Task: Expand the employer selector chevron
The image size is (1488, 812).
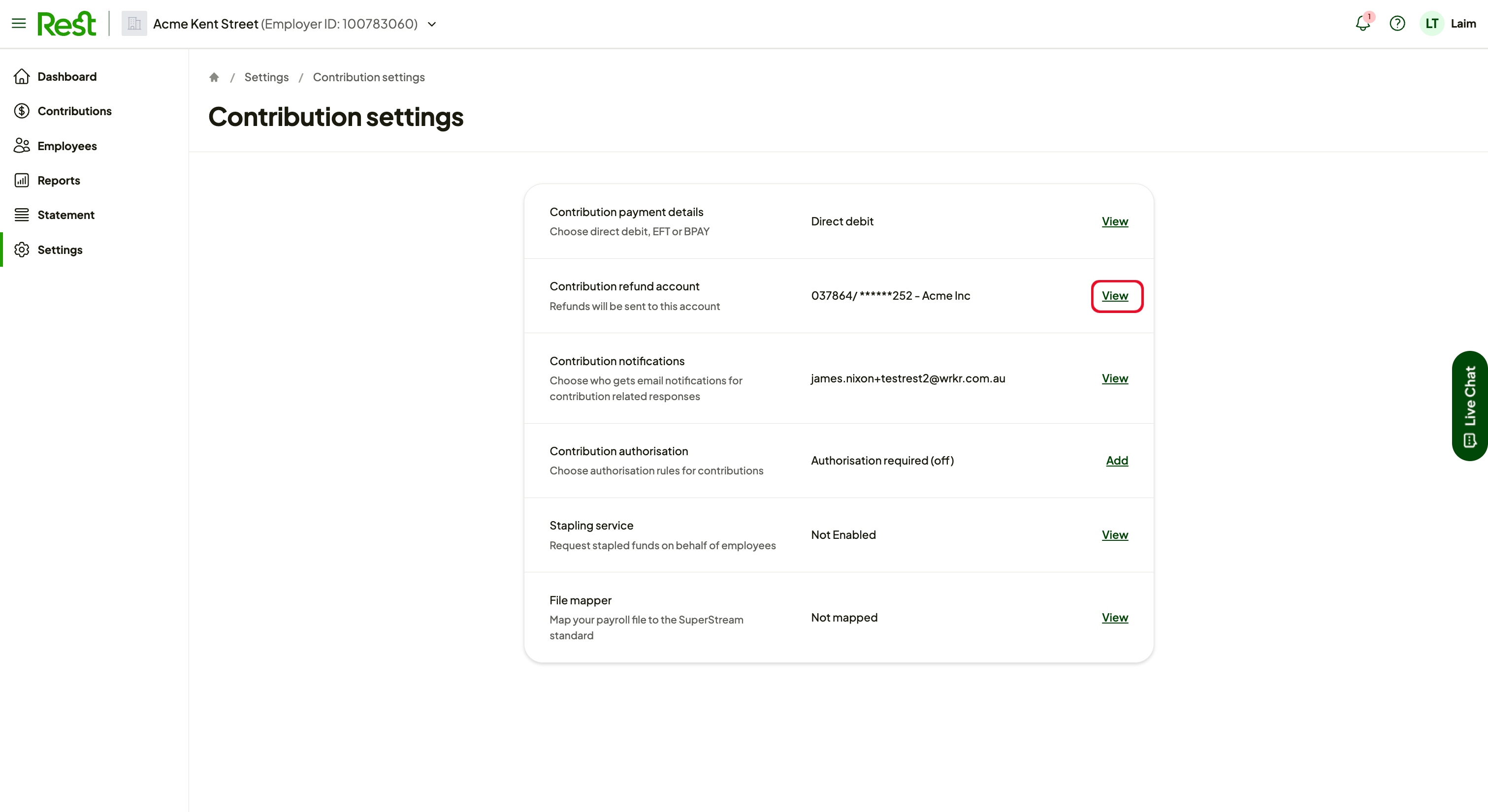Action: click(x=431, y=24)
